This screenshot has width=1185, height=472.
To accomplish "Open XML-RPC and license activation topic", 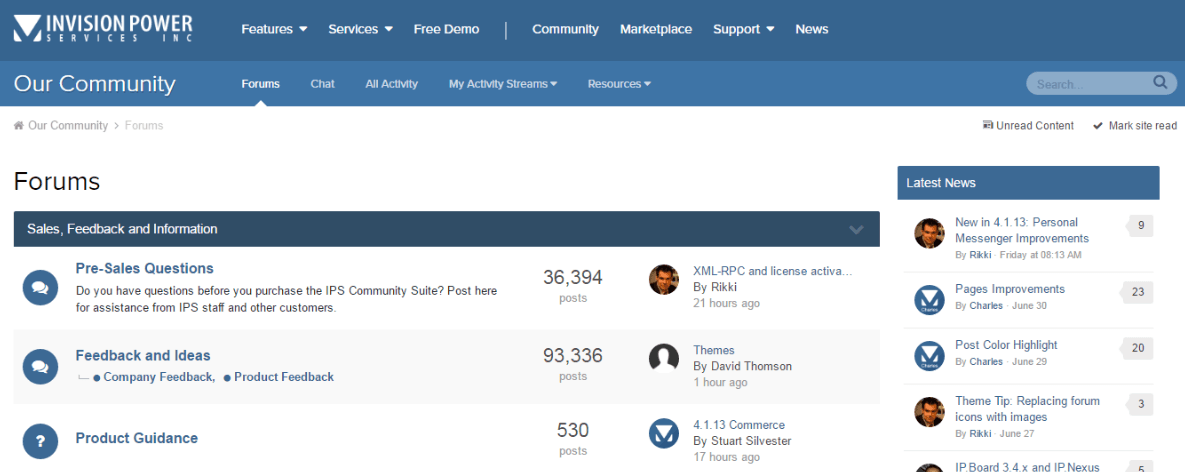I will click(772, 271).
